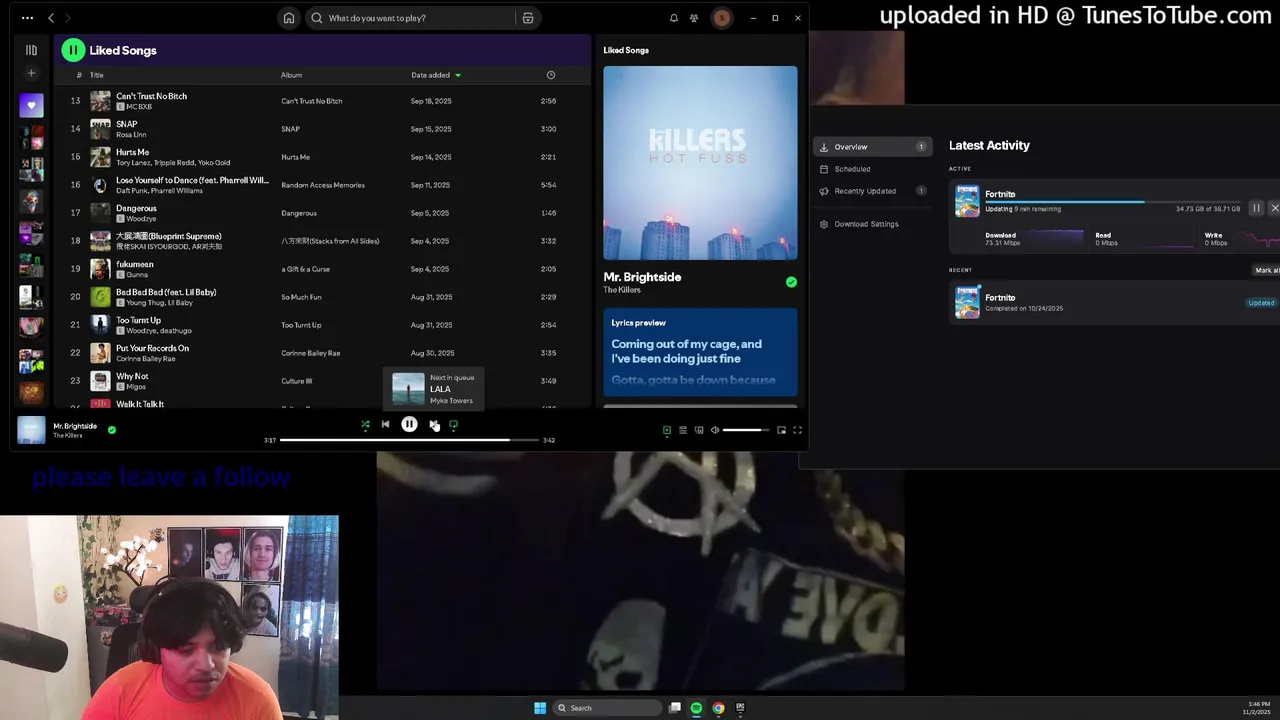The width and height of the screenshot is (1280, 720).
Task: Go back in Spotify navigation
Action: coord(51,18)
